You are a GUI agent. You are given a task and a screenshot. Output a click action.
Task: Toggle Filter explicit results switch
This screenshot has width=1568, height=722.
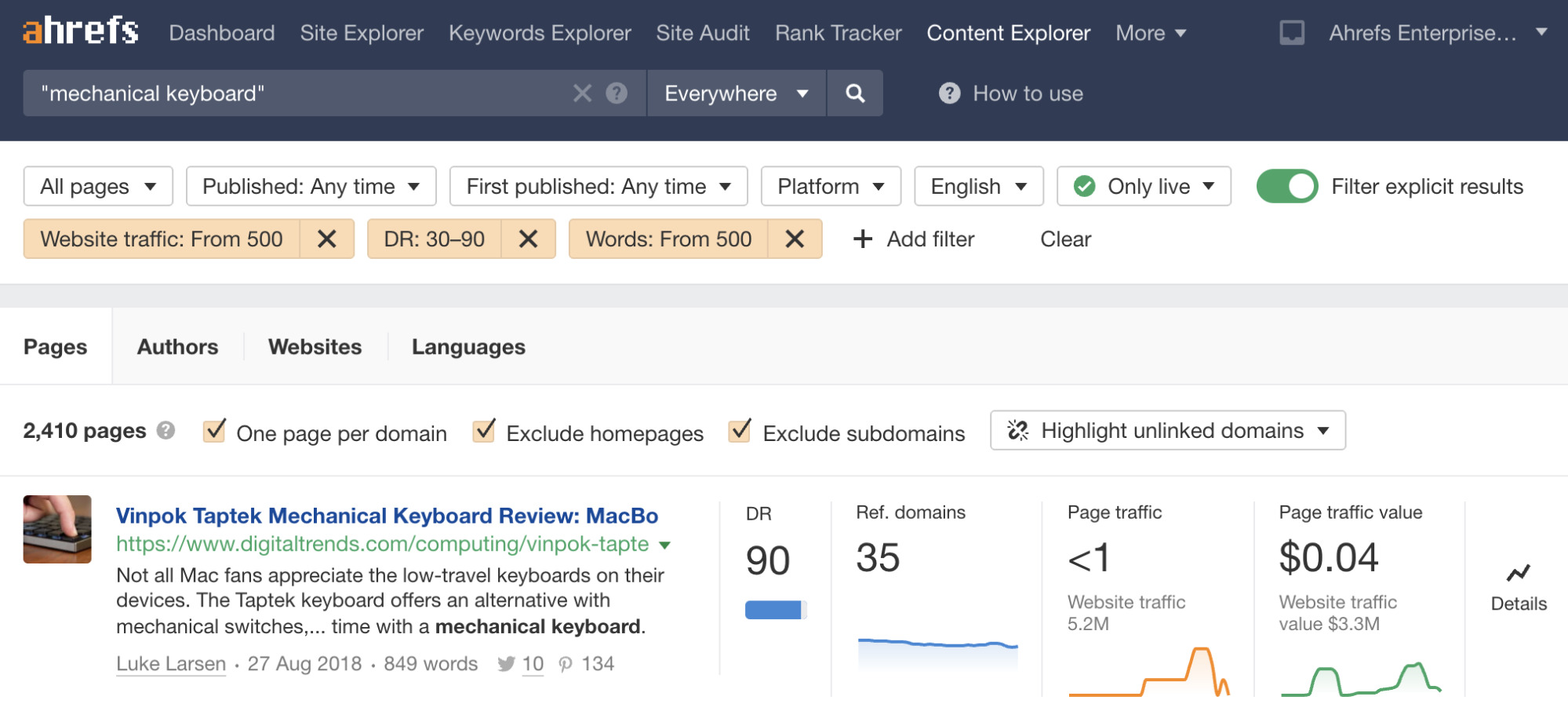tap(1286, 187)
